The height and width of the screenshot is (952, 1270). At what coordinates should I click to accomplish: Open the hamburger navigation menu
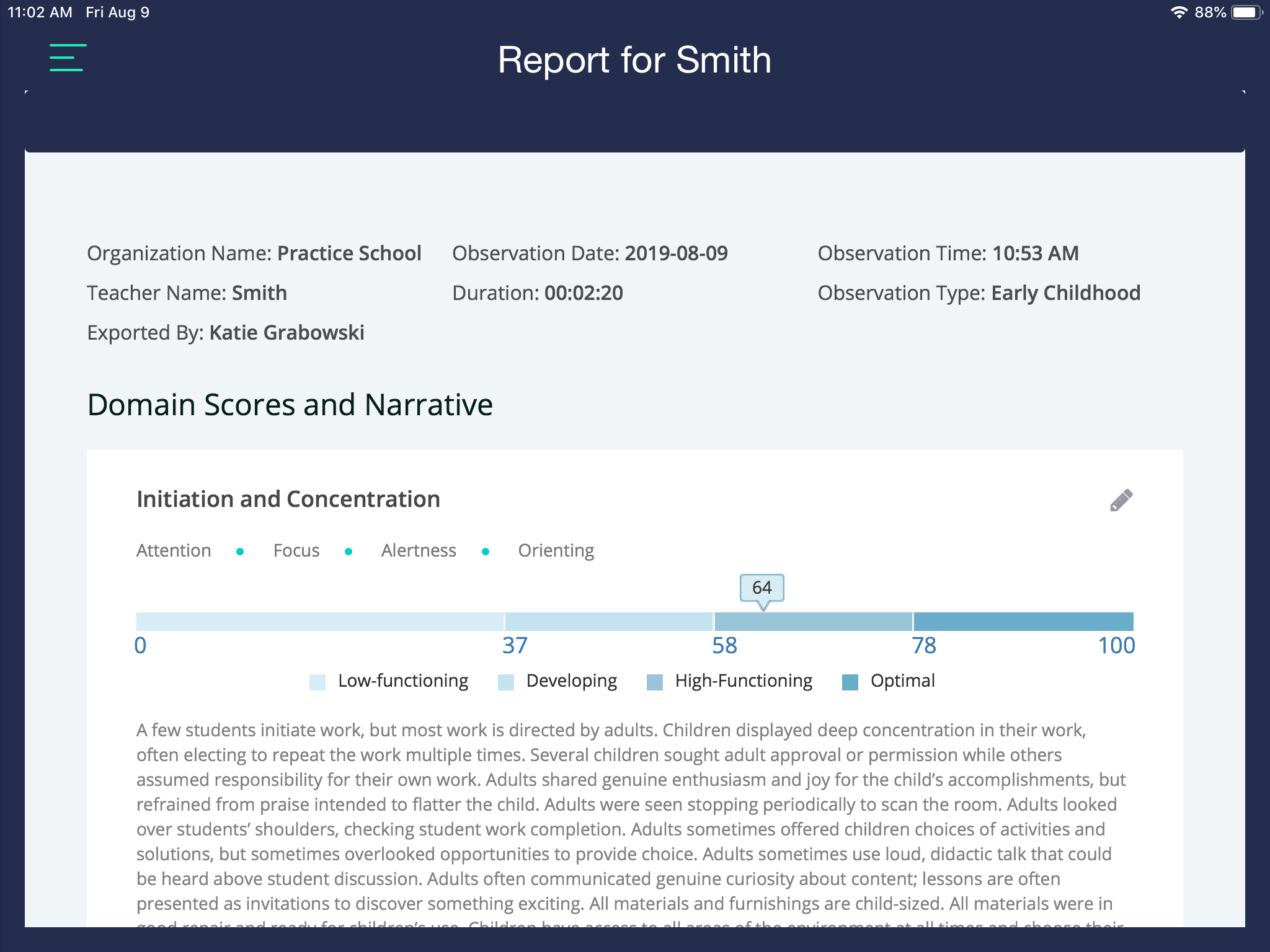(68, 58)
